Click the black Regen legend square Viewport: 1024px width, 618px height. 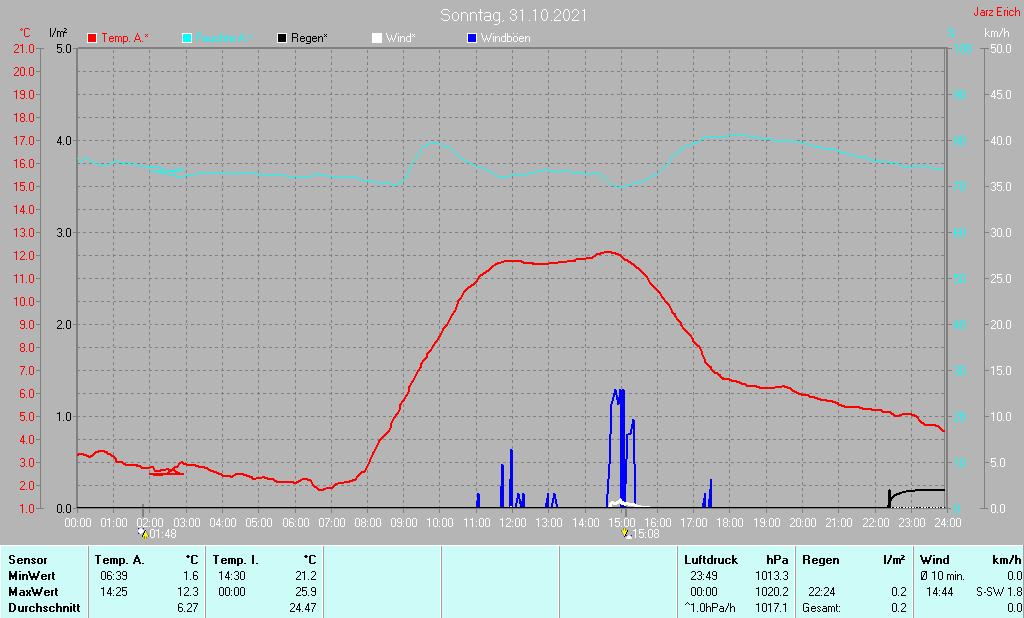coord(282,38)
